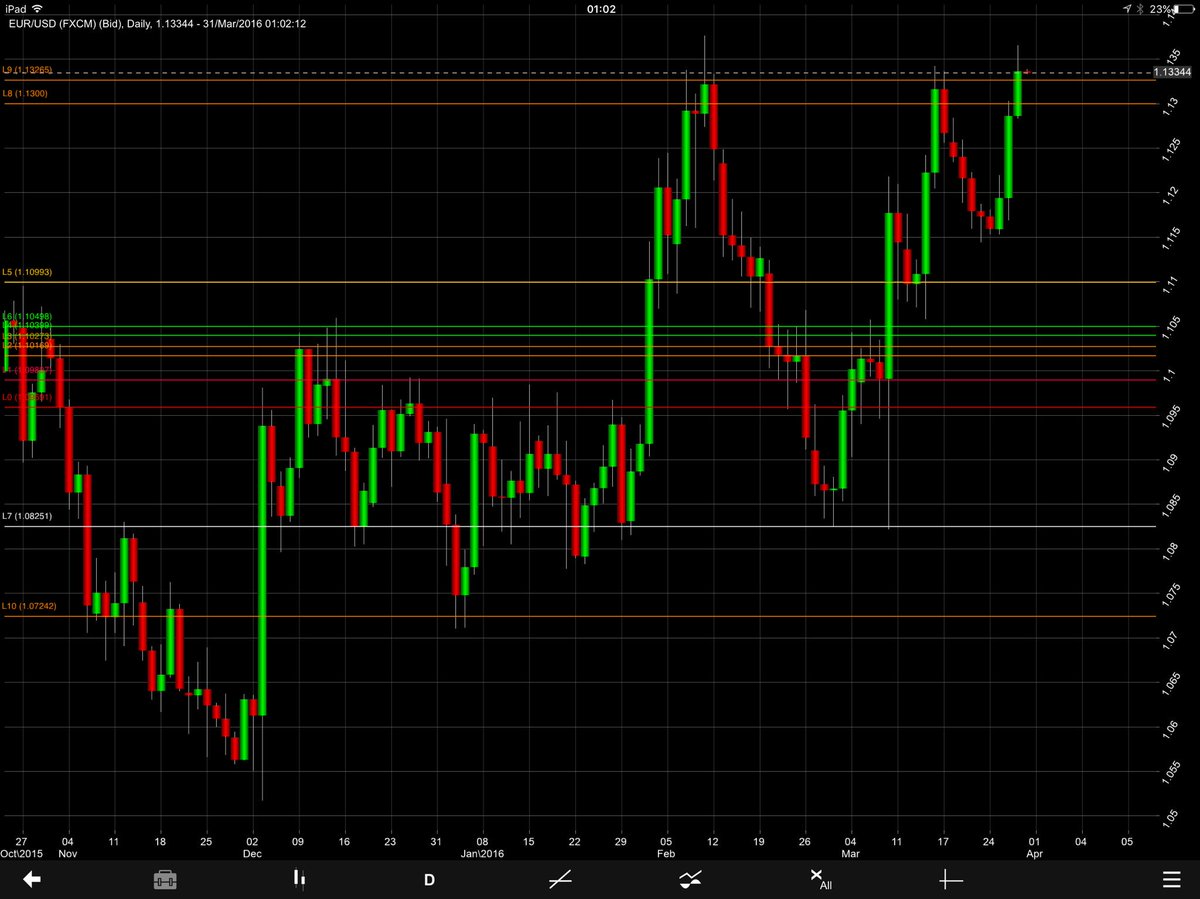The image size is (1200, 899).
Task: Select the L2 (1.10169) orange level label
Action: [27, 345]
